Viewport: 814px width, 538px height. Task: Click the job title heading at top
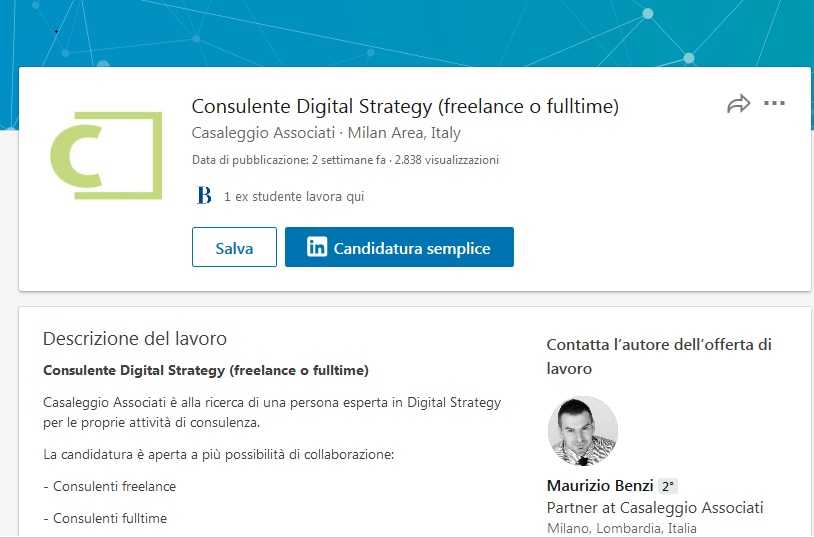coord(405,106)
